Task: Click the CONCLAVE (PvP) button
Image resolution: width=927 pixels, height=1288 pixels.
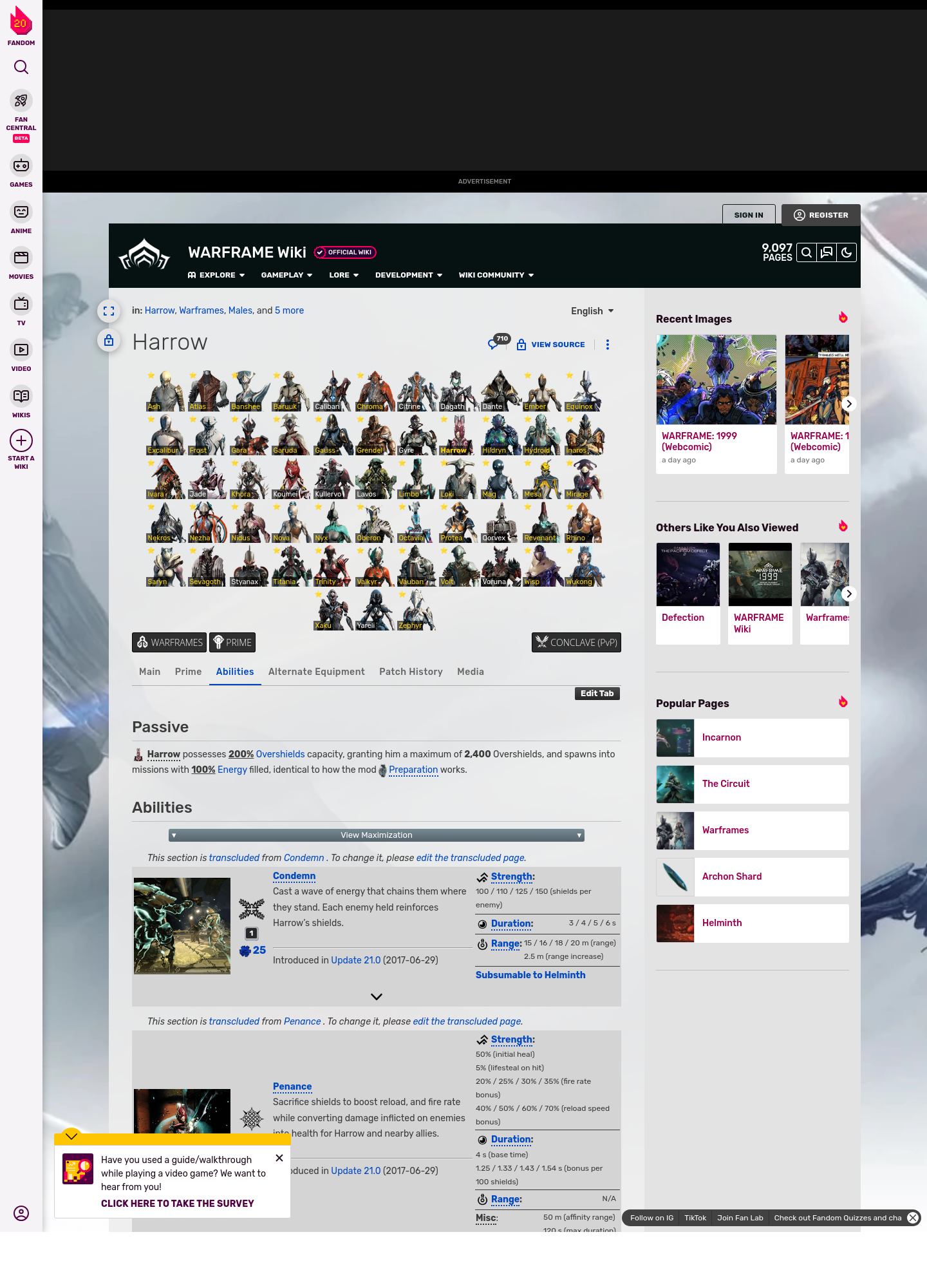Action: pos(576,642)
